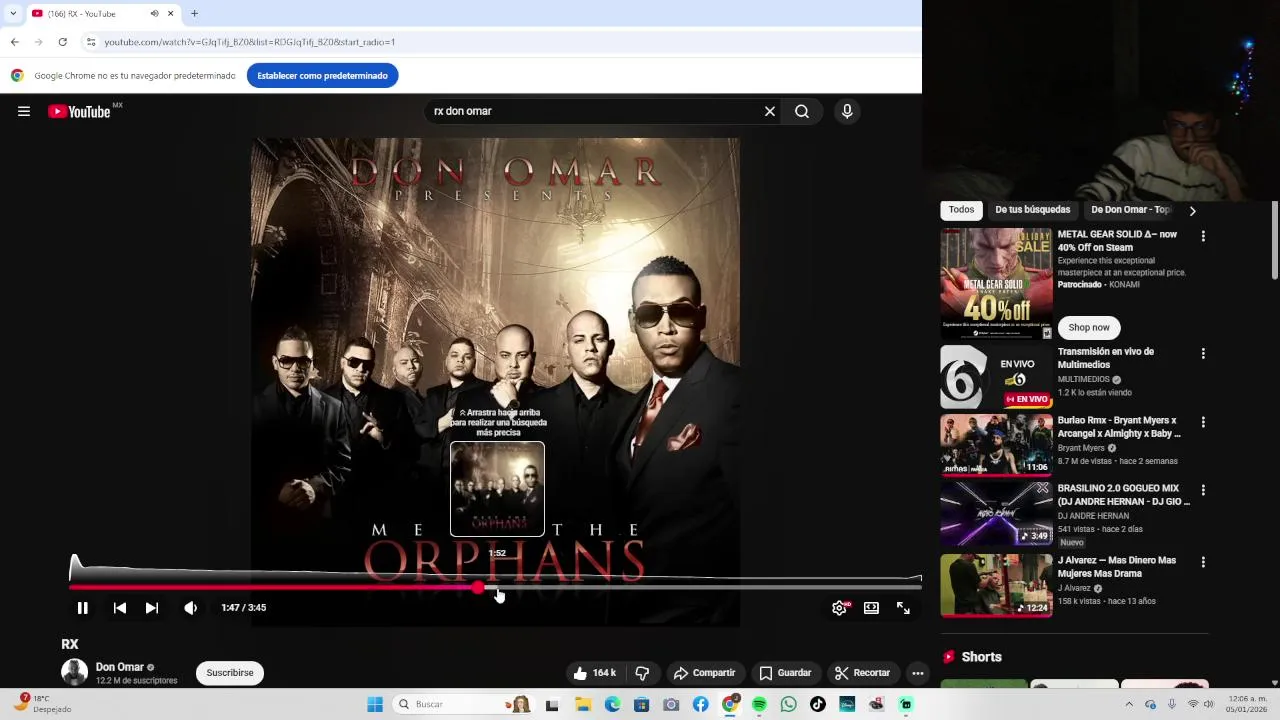
Task: Mute the tab via speaker icon
Action: [155, 13]
